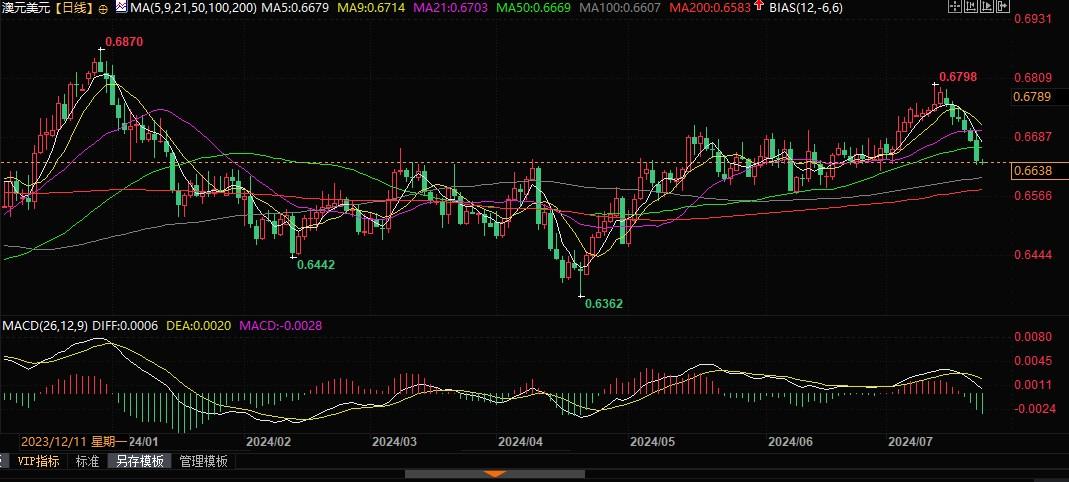Click the 0.6444 price axis label
The image size is (1069, 482).
pyautogui.click(x=1033, y=254)
